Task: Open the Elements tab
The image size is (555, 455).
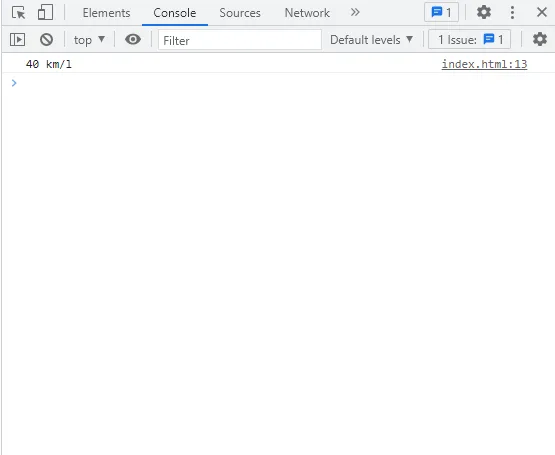Action: [106, 13]
